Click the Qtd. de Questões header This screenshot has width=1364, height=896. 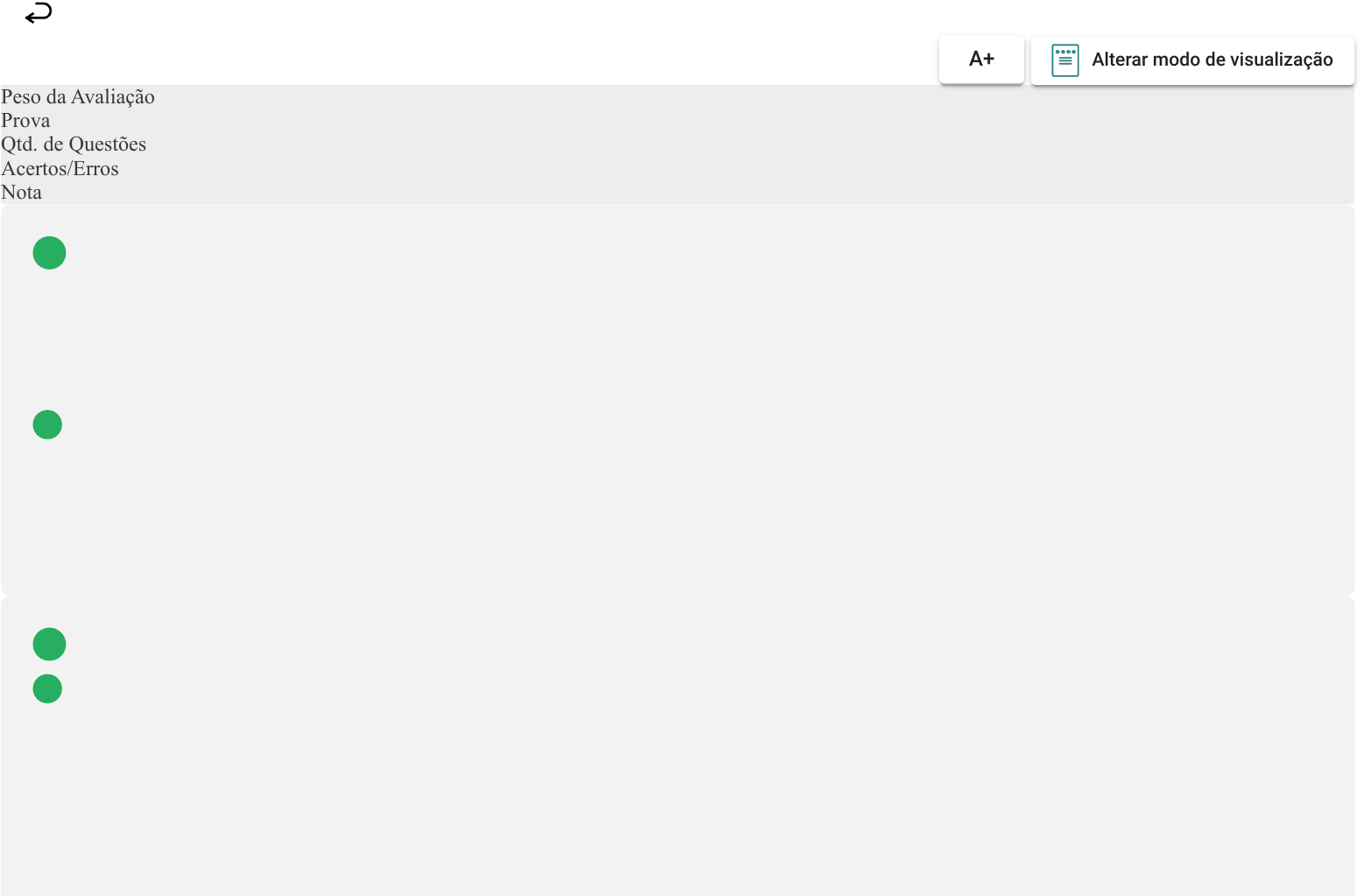pyautogui.click(x=74, y=145)
